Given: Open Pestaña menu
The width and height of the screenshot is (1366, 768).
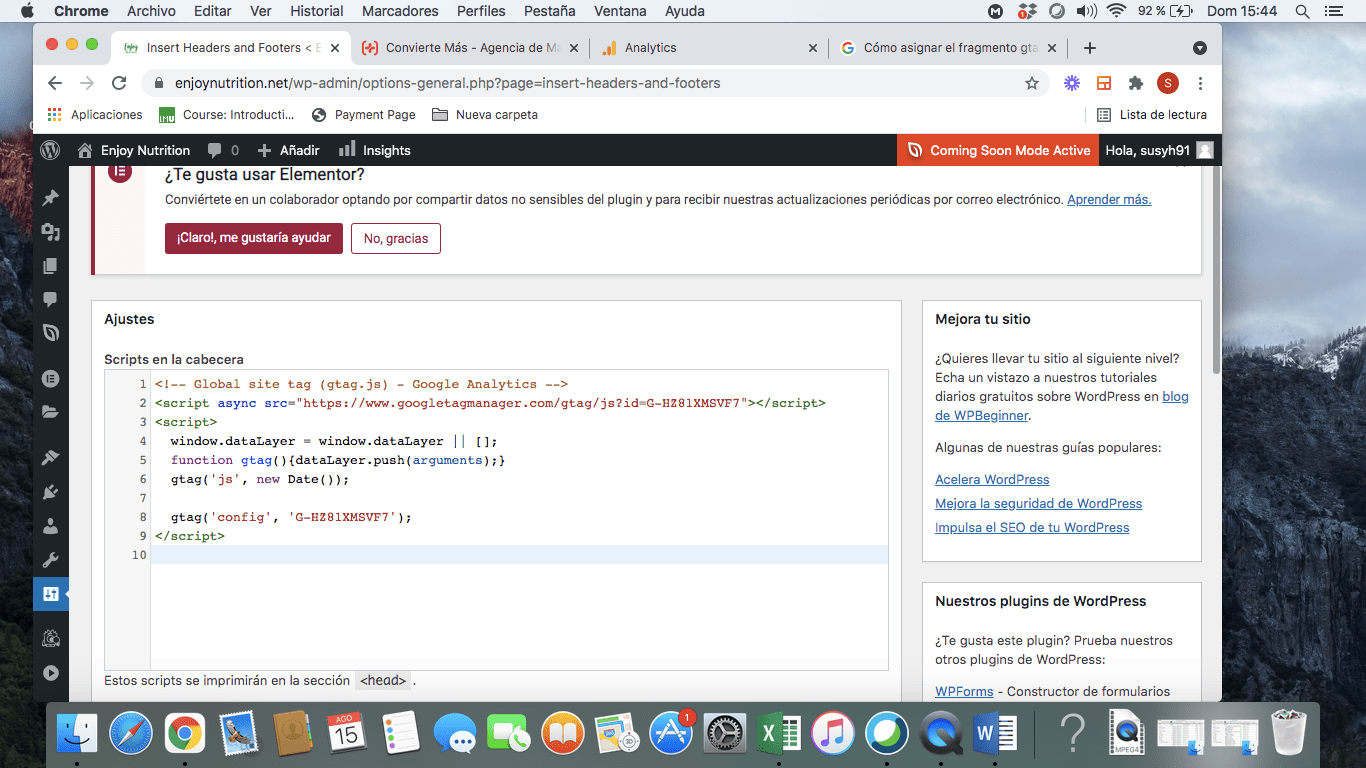Looking at the screenshot, I should (549, 11).
